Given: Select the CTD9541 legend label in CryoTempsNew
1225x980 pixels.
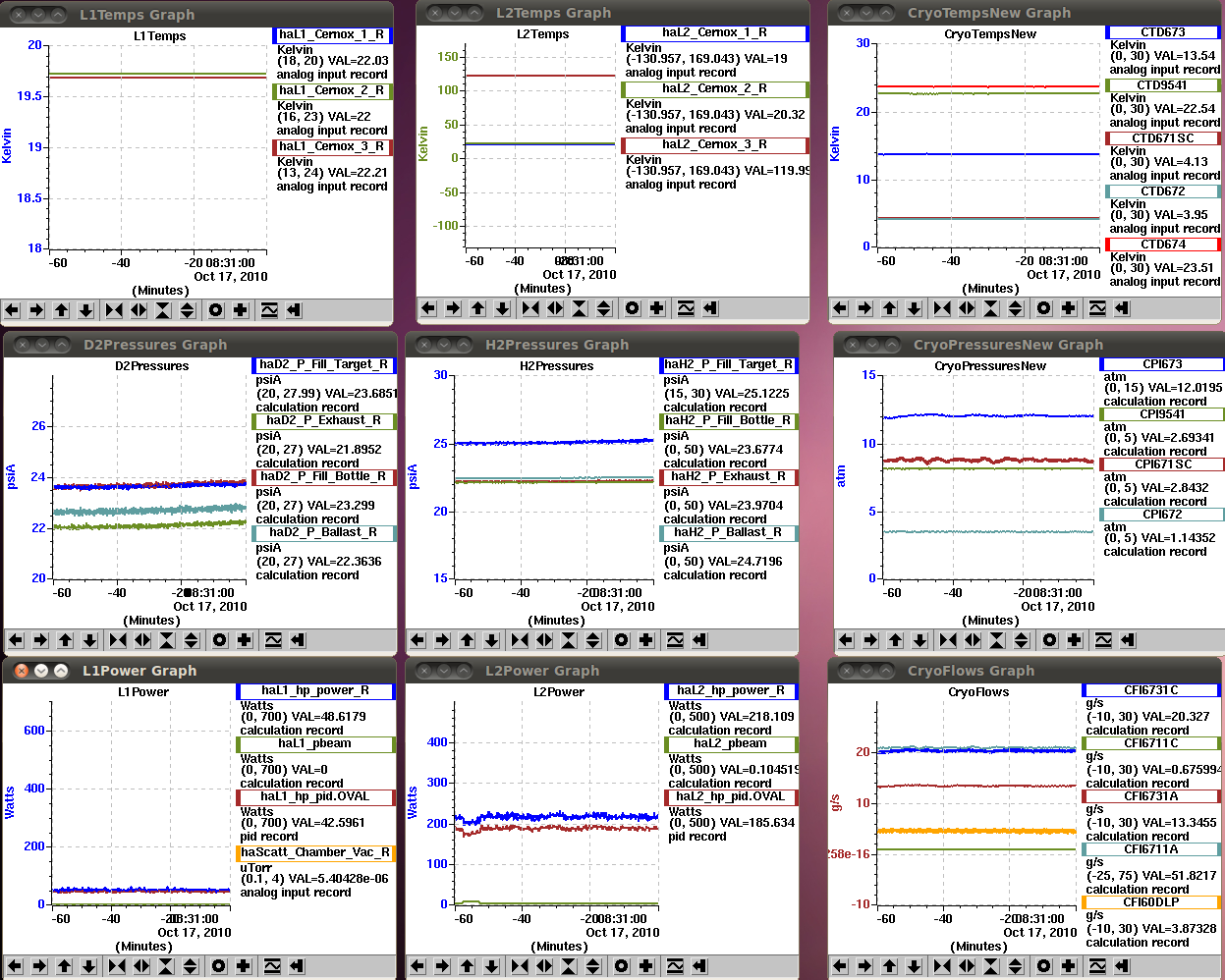Looking at the screenshot, I should (1162, 85).
